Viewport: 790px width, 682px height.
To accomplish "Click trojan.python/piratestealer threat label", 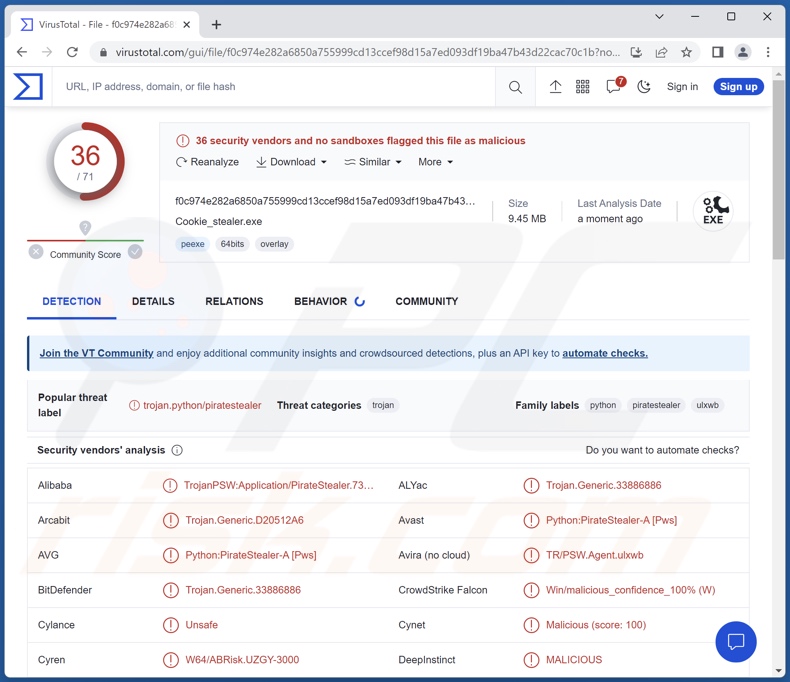I will [202, 405].
